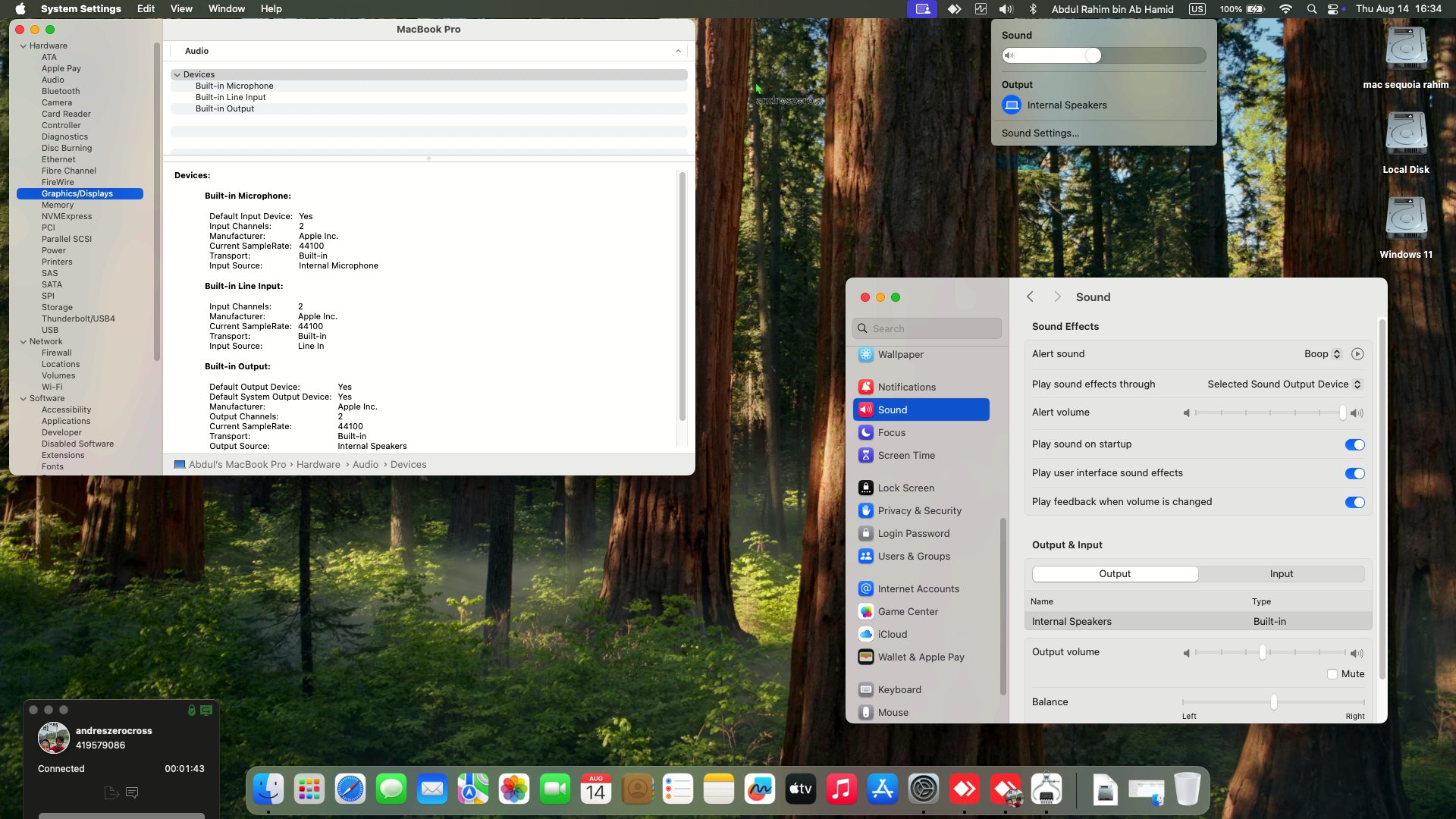The image size is (1456, 819).
Task: Open App Store in Dock
Action: click(x=883, y=789)
